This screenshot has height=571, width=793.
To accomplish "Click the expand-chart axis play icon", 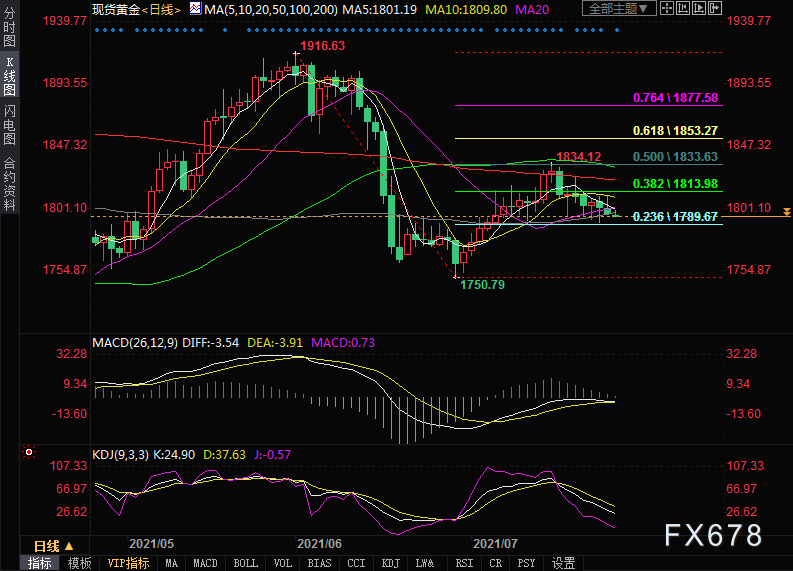I will [x=699, y=8].
